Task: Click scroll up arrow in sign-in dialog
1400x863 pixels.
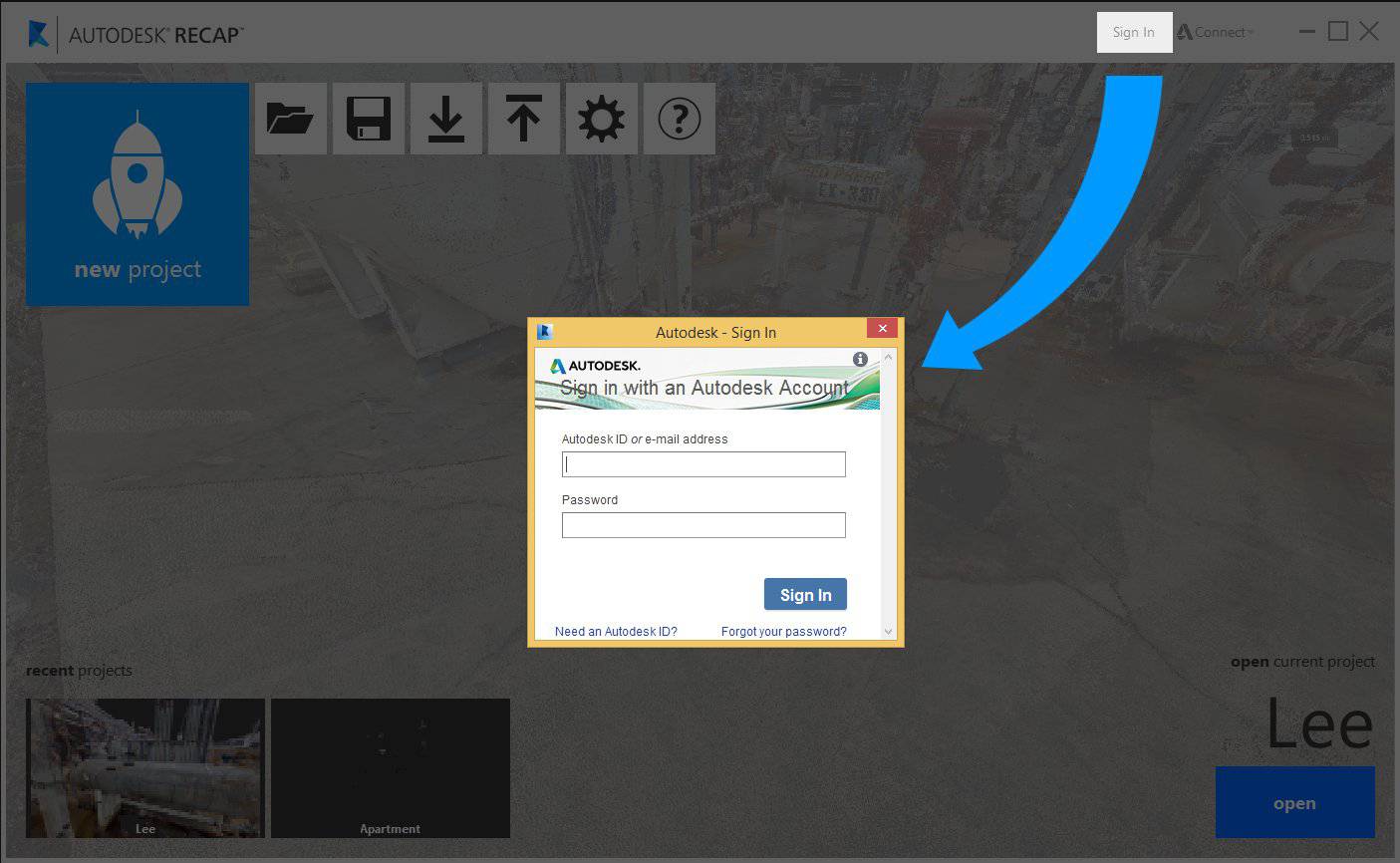Action: (x=889, y=356)
